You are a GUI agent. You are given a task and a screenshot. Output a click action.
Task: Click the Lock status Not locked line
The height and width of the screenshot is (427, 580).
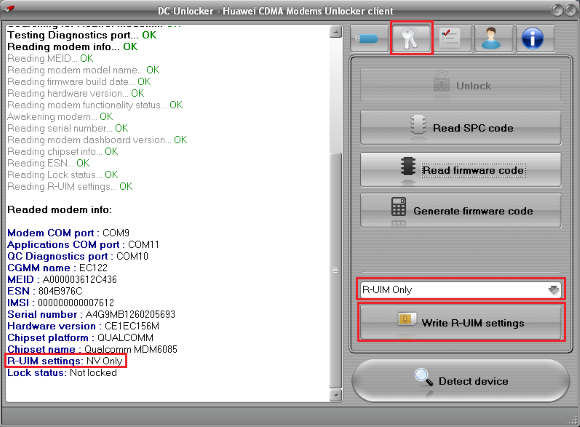tap(62, 373)
